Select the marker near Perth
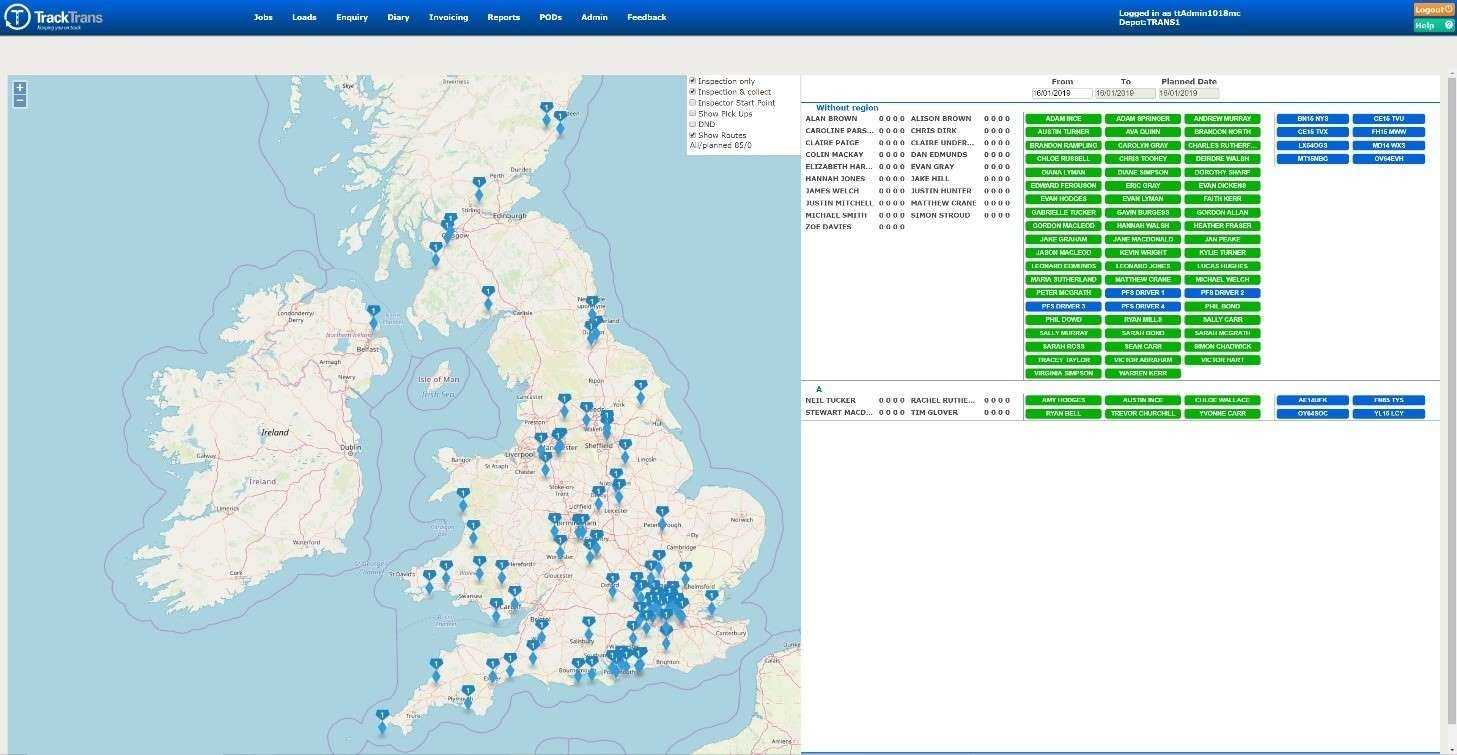 click(479, 187)
